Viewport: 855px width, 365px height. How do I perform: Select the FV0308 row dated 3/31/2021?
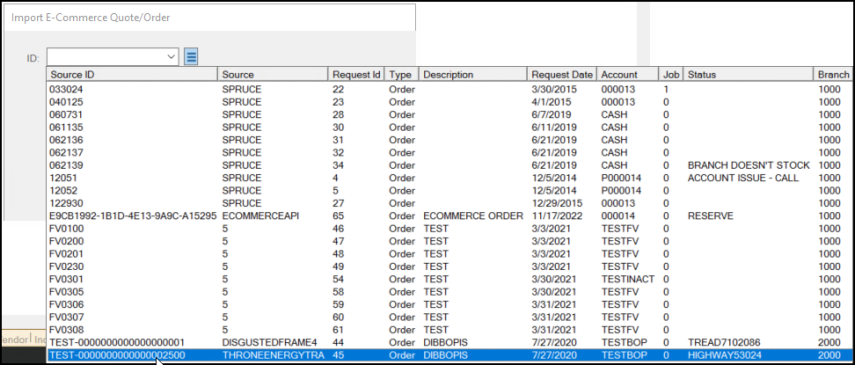[x=449, y=330]
